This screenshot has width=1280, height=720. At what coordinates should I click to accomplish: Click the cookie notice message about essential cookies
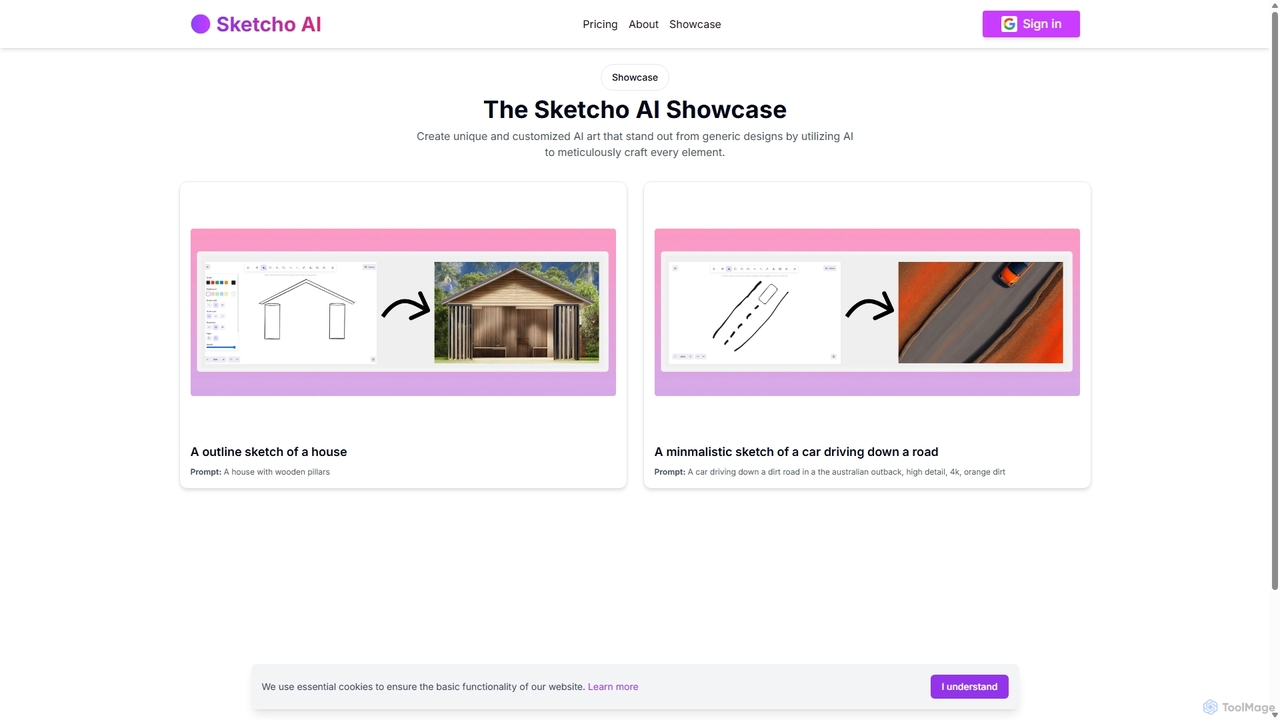[423, 687]
